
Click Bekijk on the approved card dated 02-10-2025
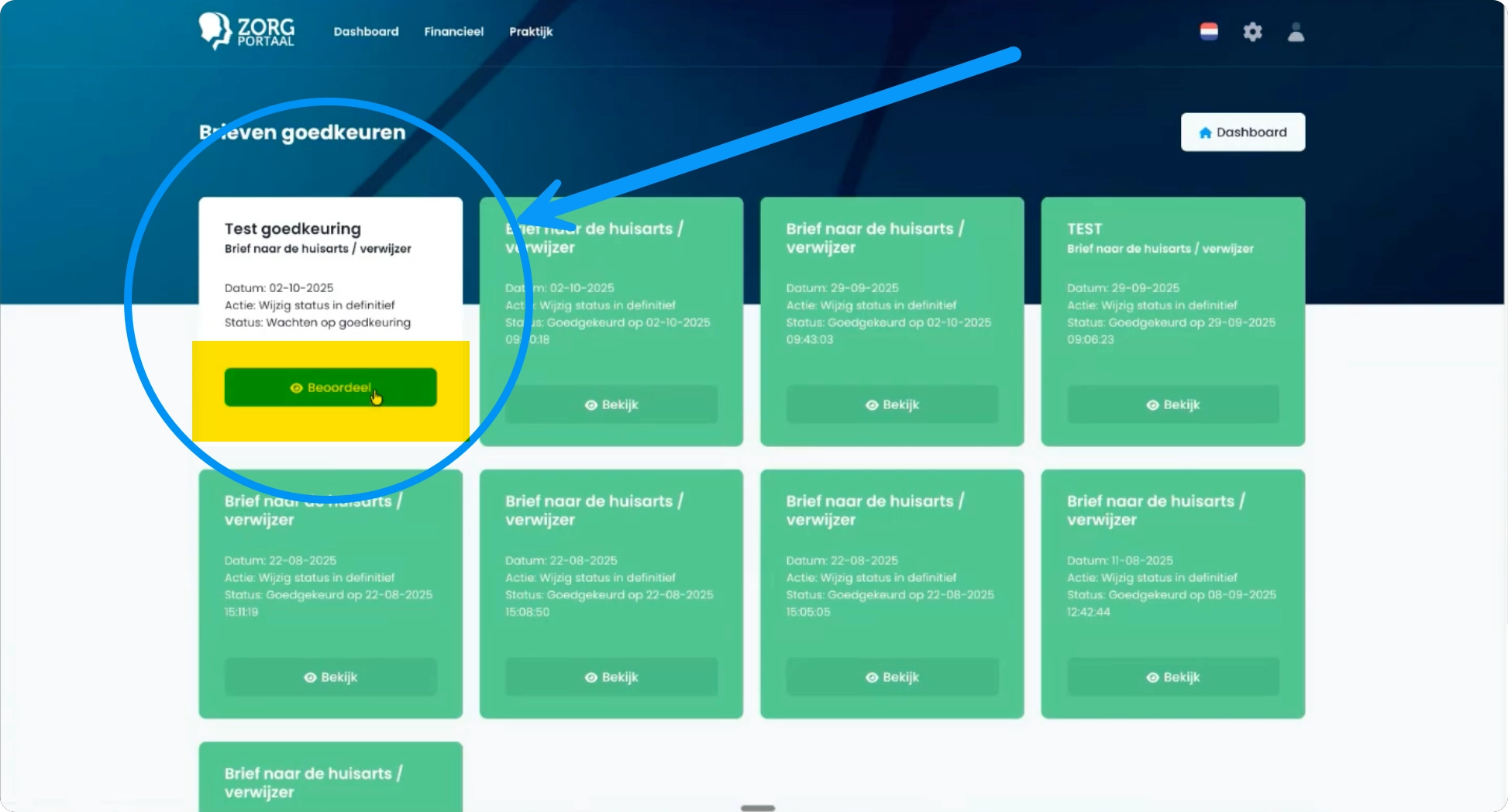pyautogui.click(x=611, y=404)
